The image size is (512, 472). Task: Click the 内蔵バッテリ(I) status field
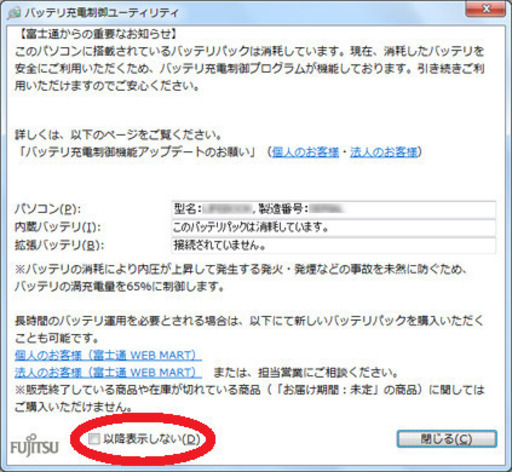point(334,227)
